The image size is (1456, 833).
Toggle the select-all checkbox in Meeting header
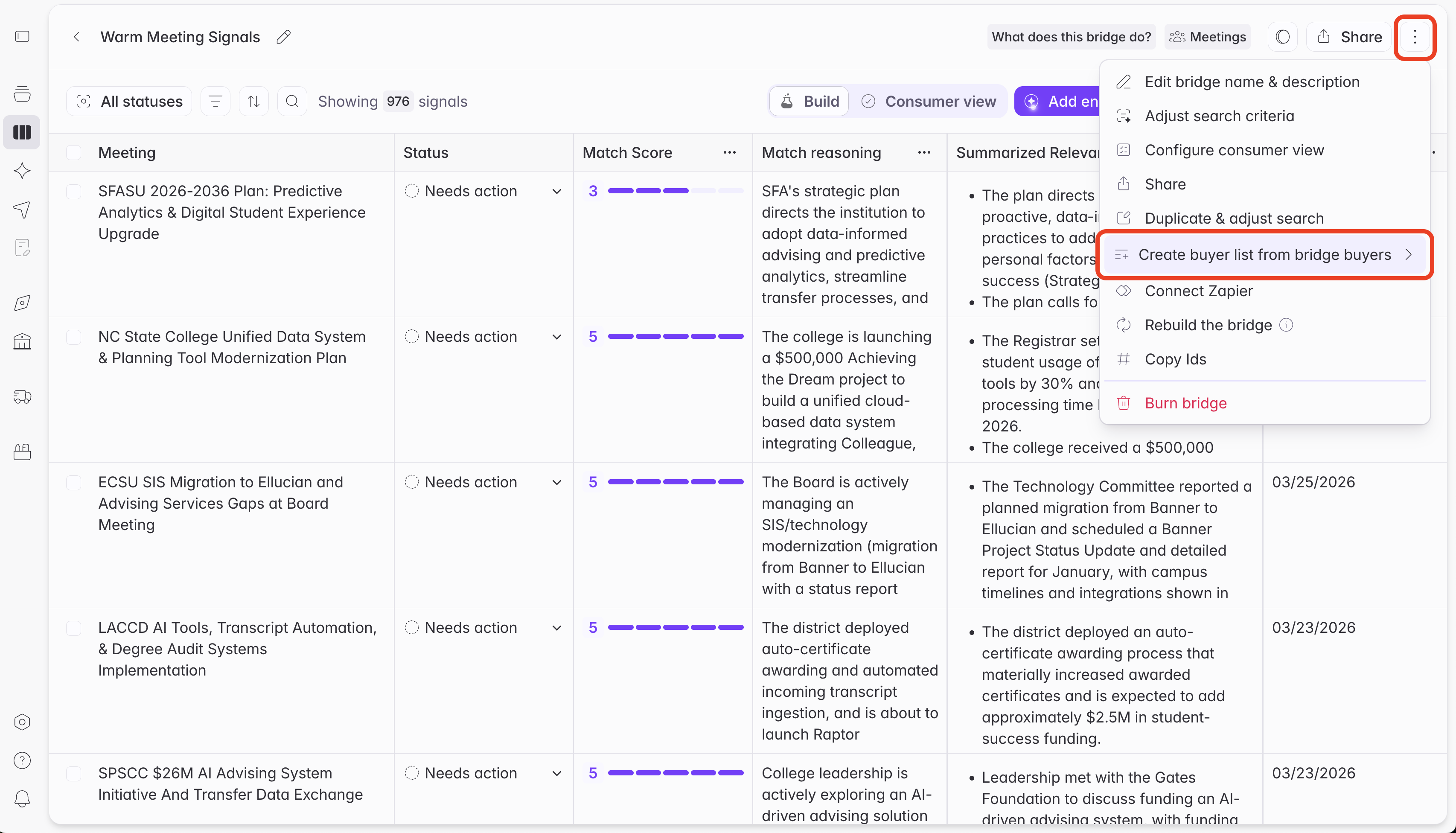coord(74,152)
